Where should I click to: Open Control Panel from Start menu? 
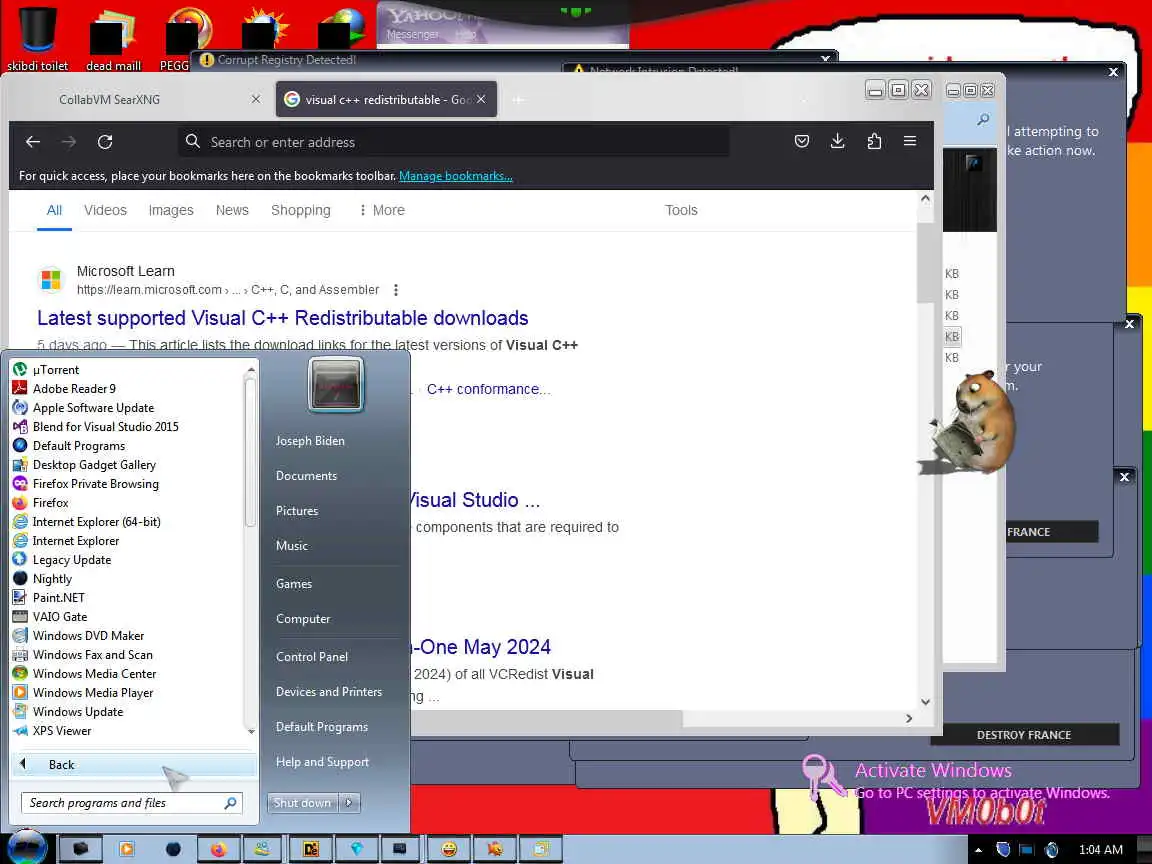pyautogui.click(x=312, y=657)
